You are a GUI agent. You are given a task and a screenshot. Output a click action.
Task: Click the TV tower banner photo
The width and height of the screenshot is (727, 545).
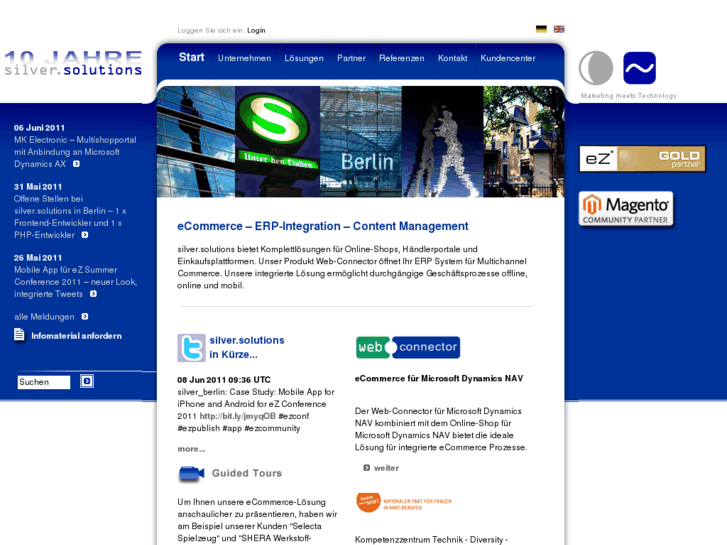[x=196, y=141]
